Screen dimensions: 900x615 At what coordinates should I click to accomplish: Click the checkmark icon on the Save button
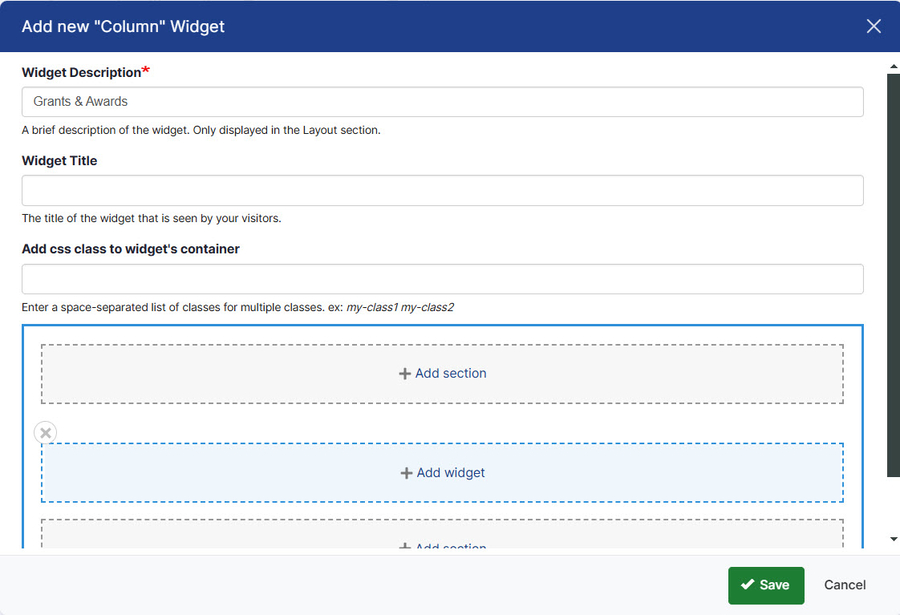tap(748, 585)
